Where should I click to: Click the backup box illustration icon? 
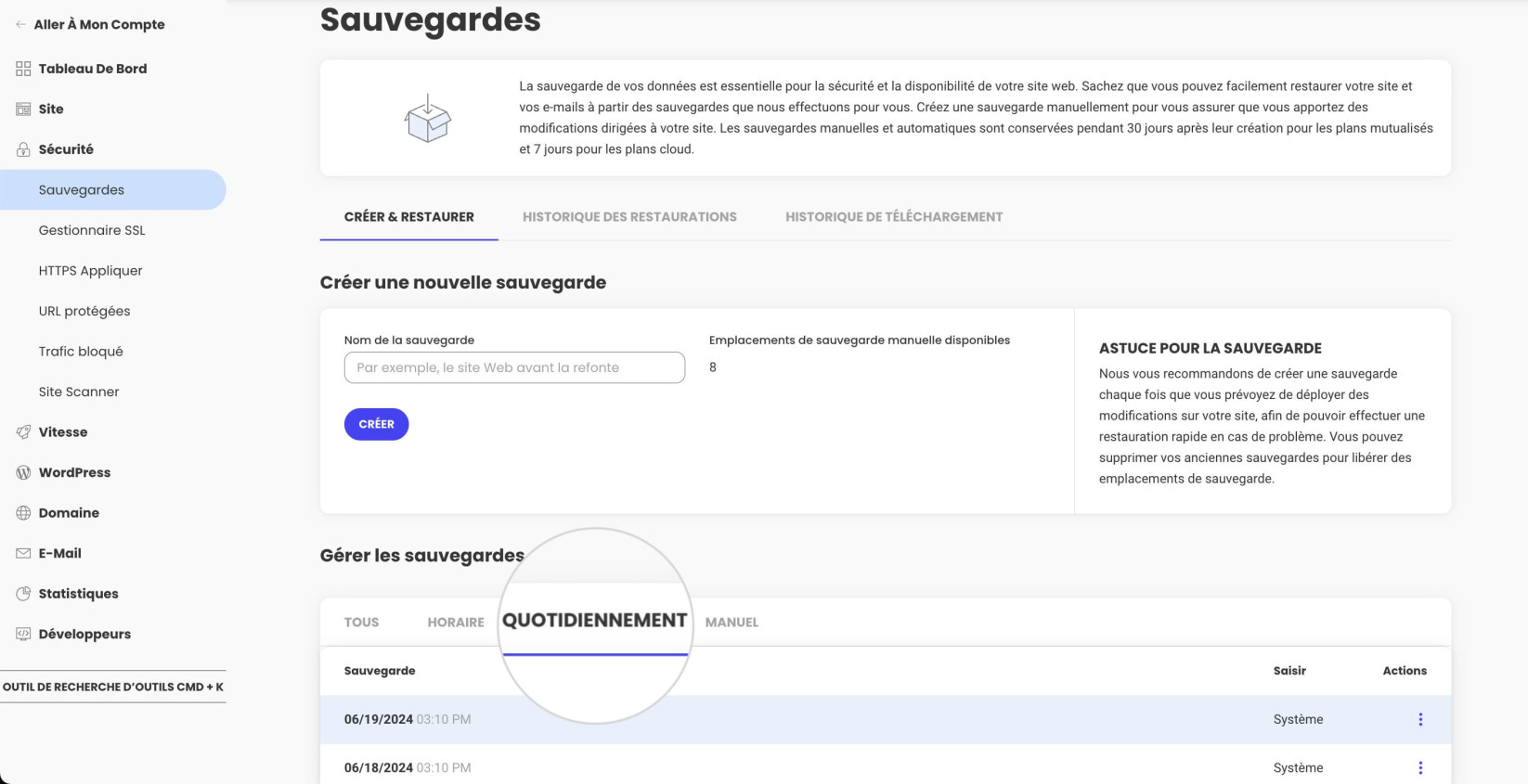[428, 118]
